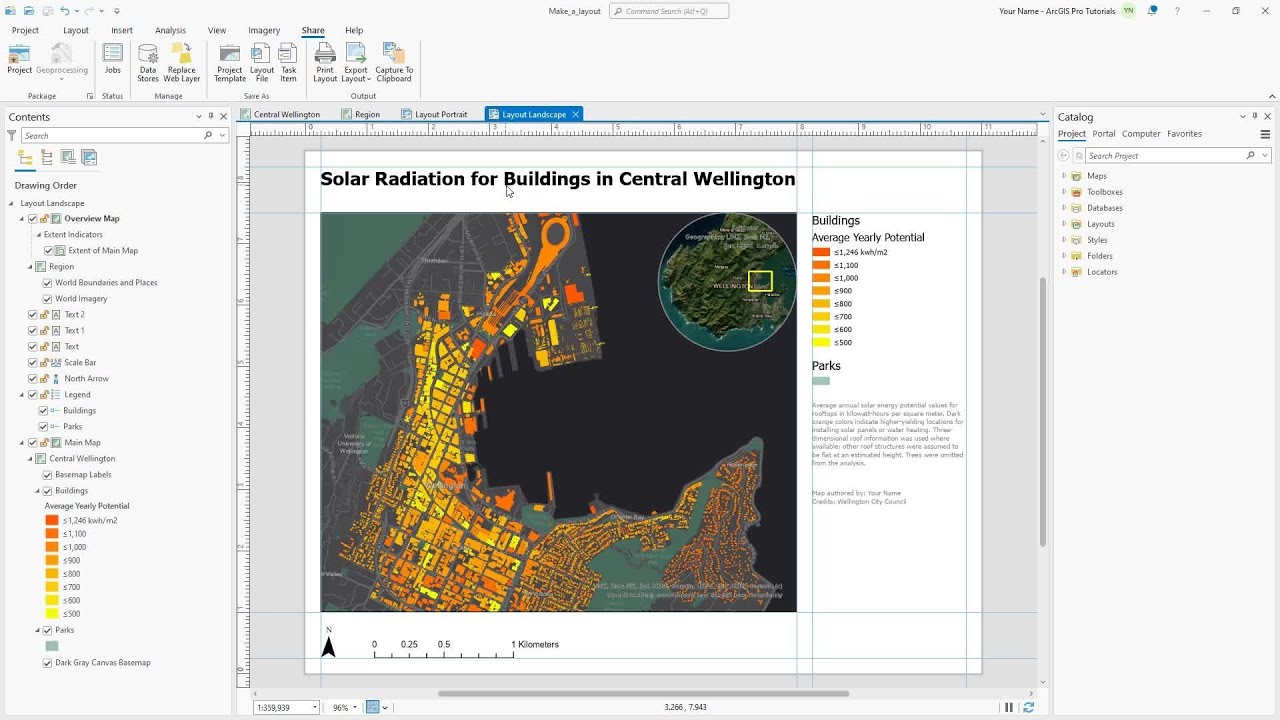Open the Jobs status button
This screenshot has width=1280, height=720.
click(113, 60)
